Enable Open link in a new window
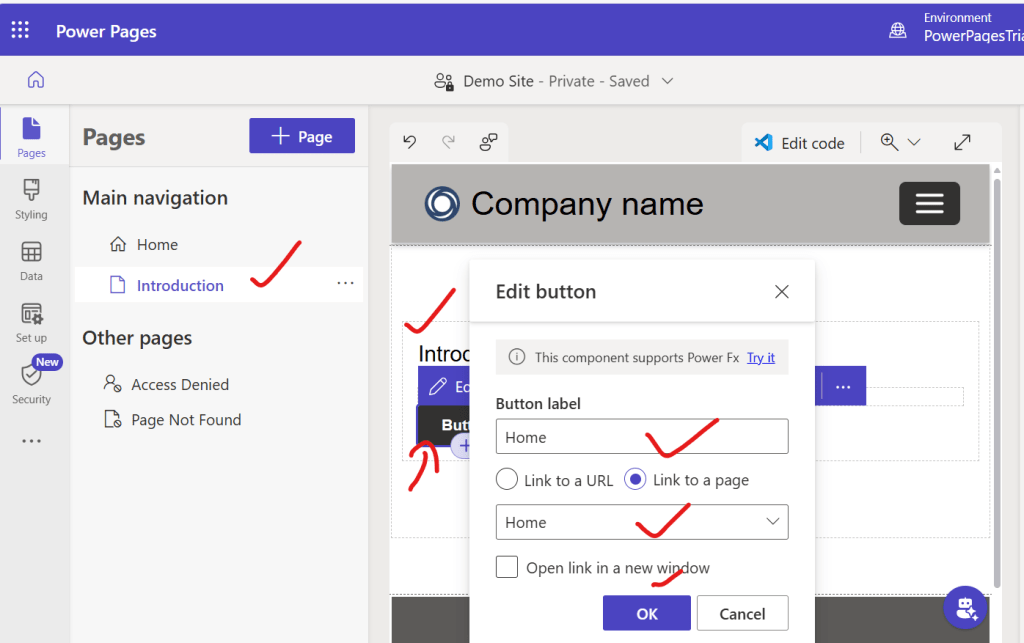 tap(507, 568)
